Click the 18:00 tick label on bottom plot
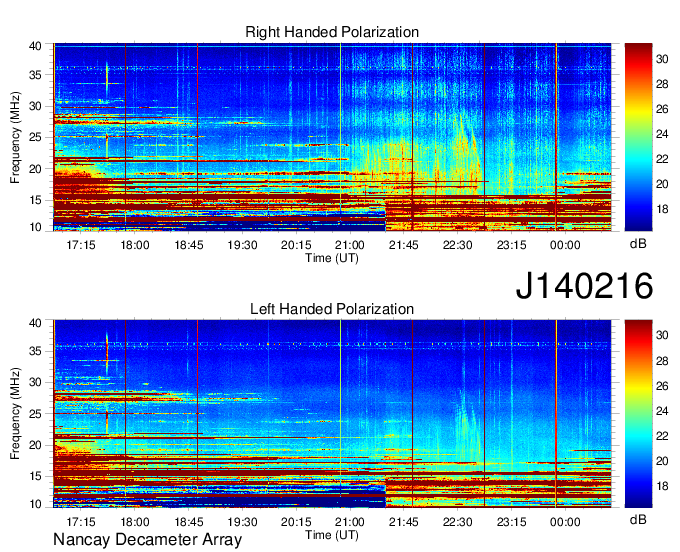Screen dimensions: 680x552 click(x=134, y=522)
